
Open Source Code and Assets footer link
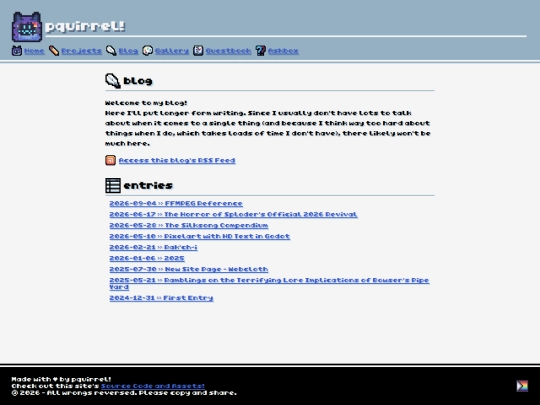tap(153, 386)
